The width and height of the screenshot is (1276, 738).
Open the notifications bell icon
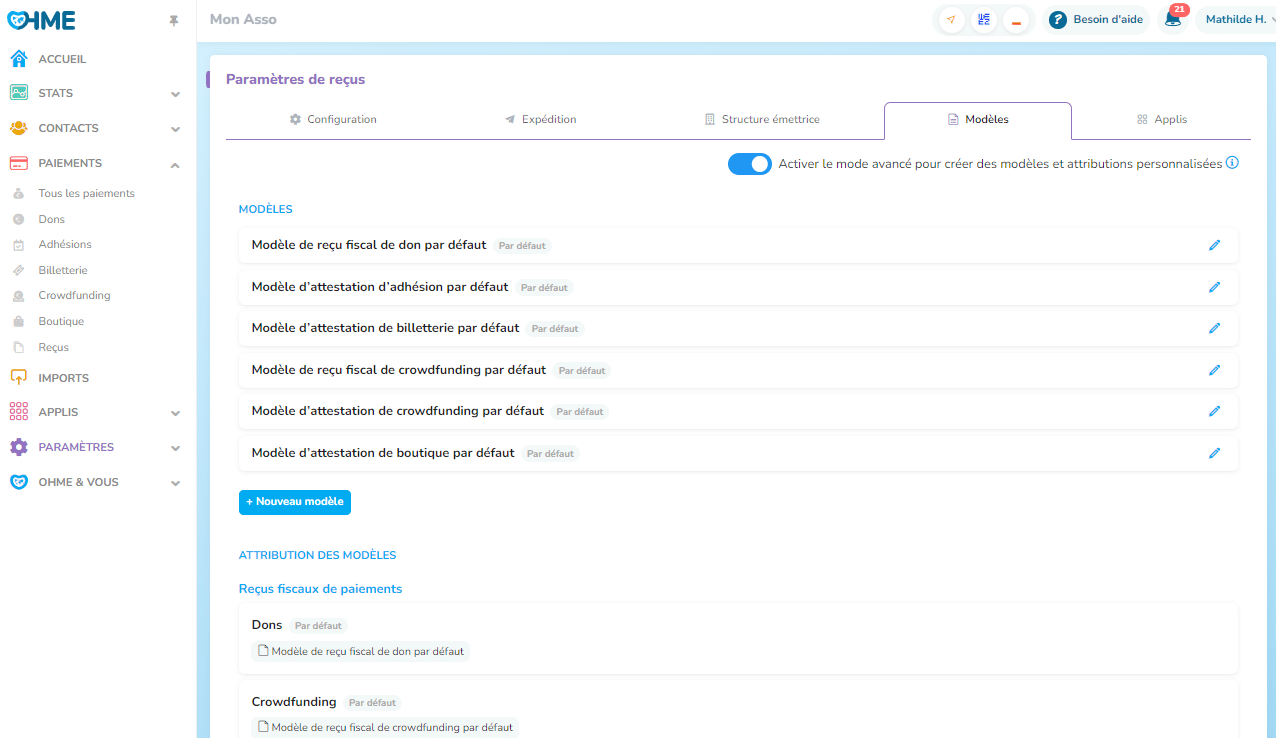click(x=1173, y=20)
